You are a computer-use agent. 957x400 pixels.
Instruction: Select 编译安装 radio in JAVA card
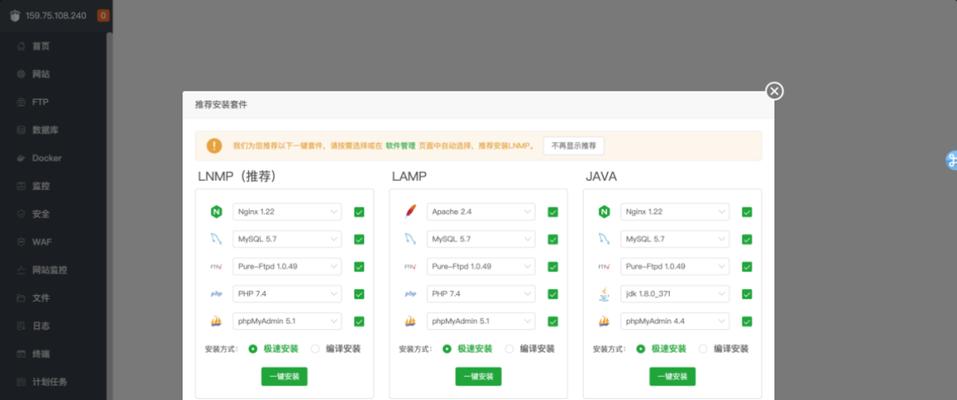coord(703,349)
